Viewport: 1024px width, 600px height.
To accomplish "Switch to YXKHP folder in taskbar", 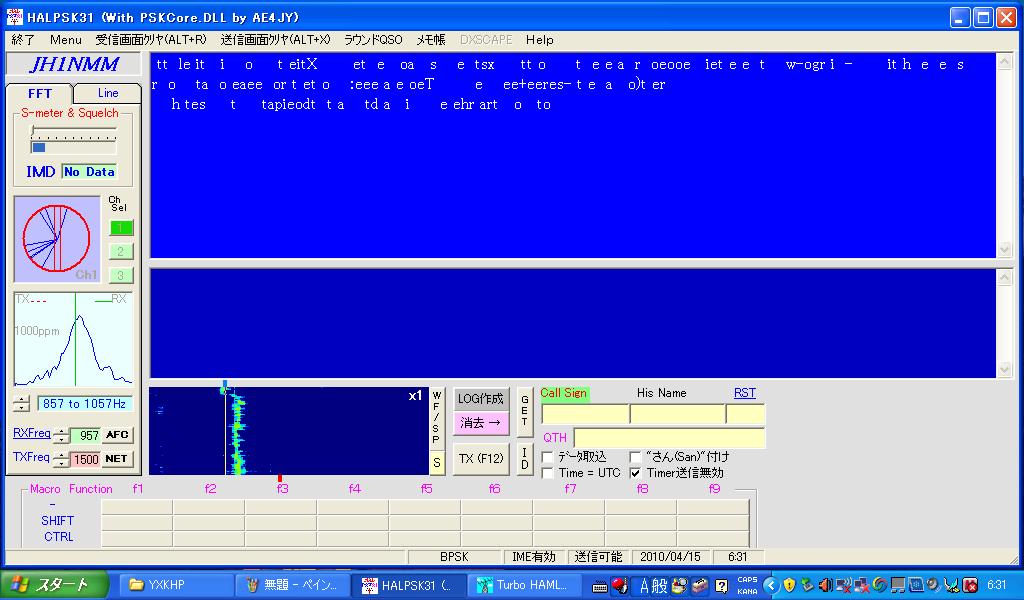I will 175,585.
